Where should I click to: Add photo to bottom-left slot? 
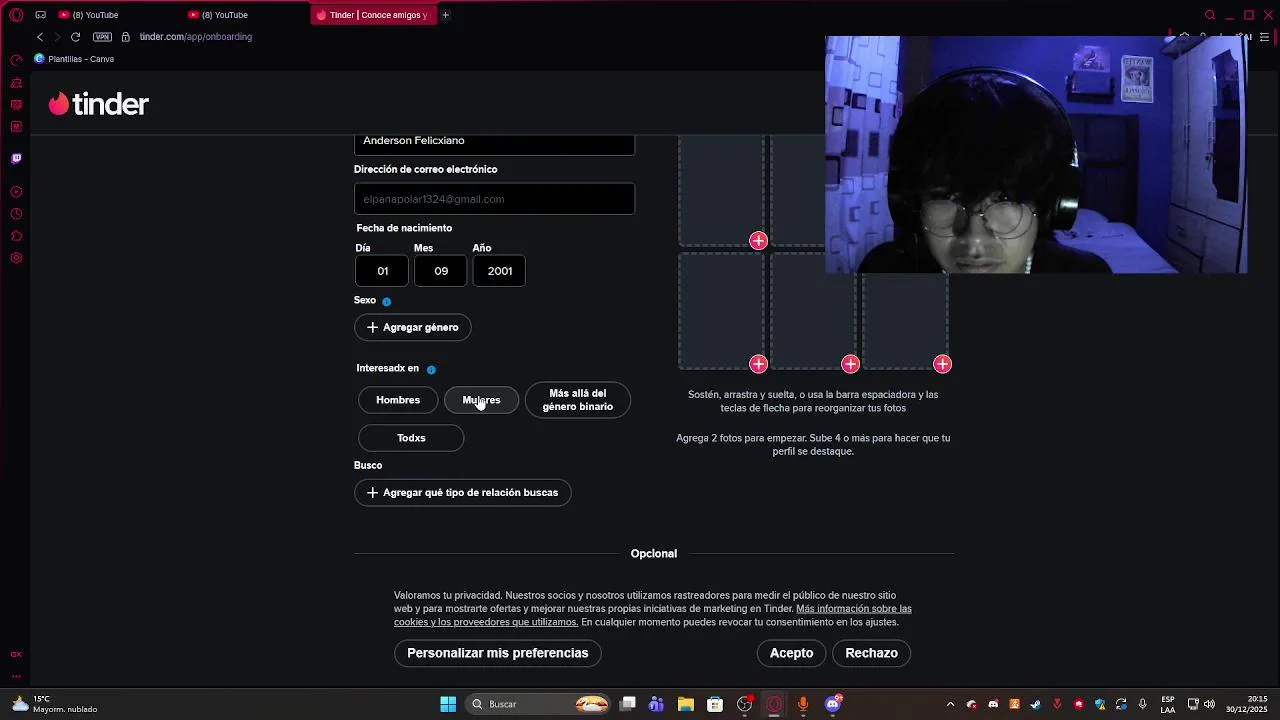tap(758, 364)
